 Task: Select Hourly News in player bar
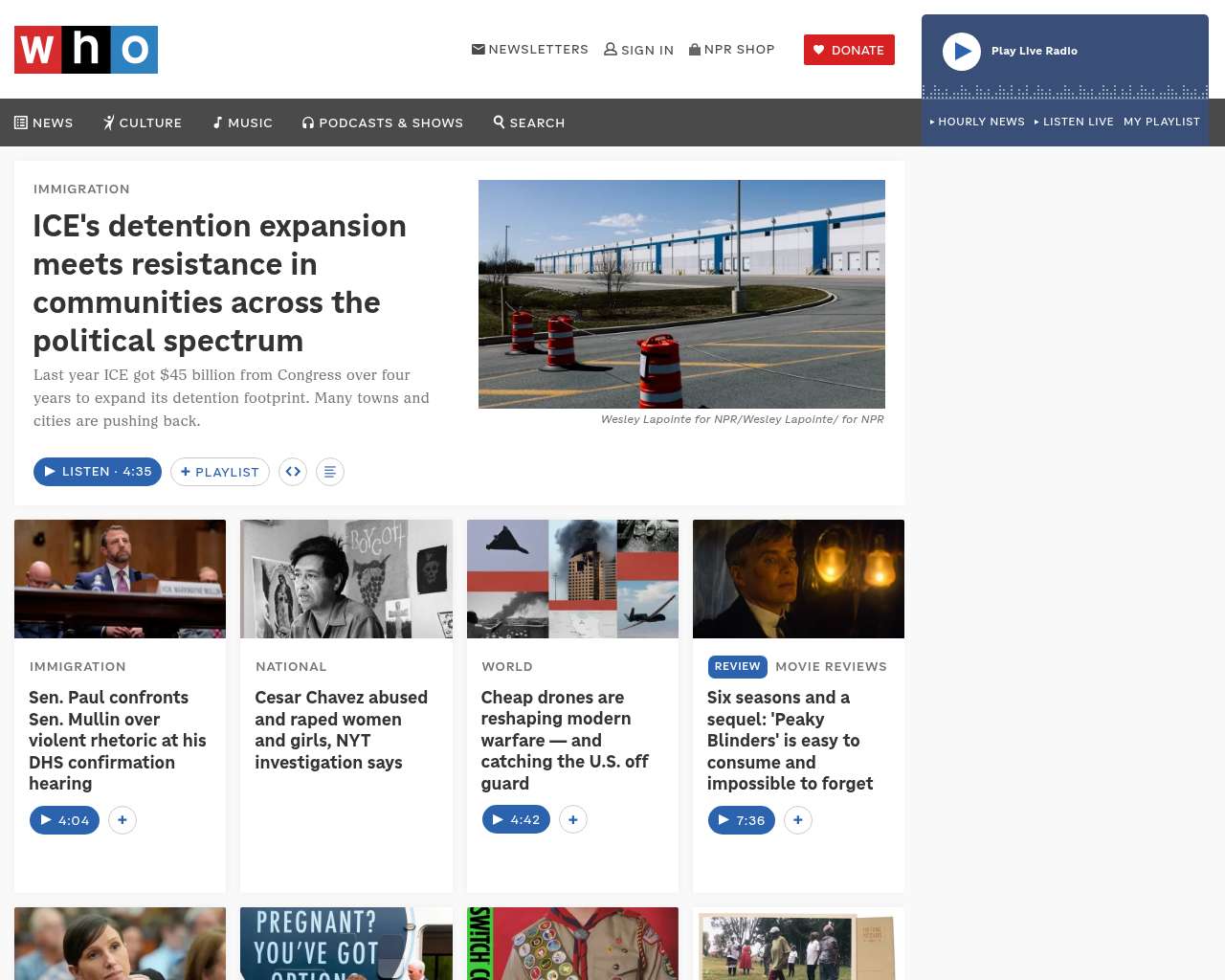pos(977,122)
